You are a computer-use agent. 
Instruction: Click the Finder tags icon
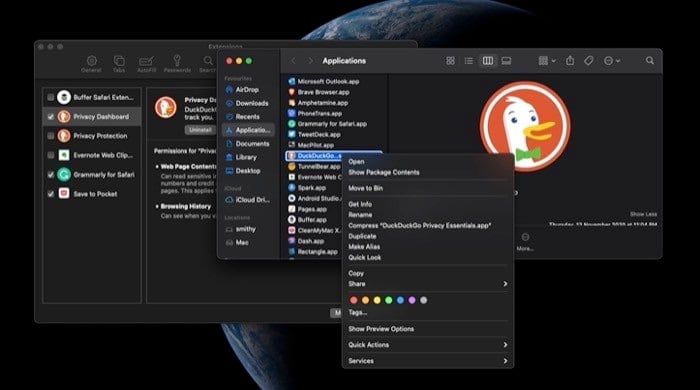(589, 61)
